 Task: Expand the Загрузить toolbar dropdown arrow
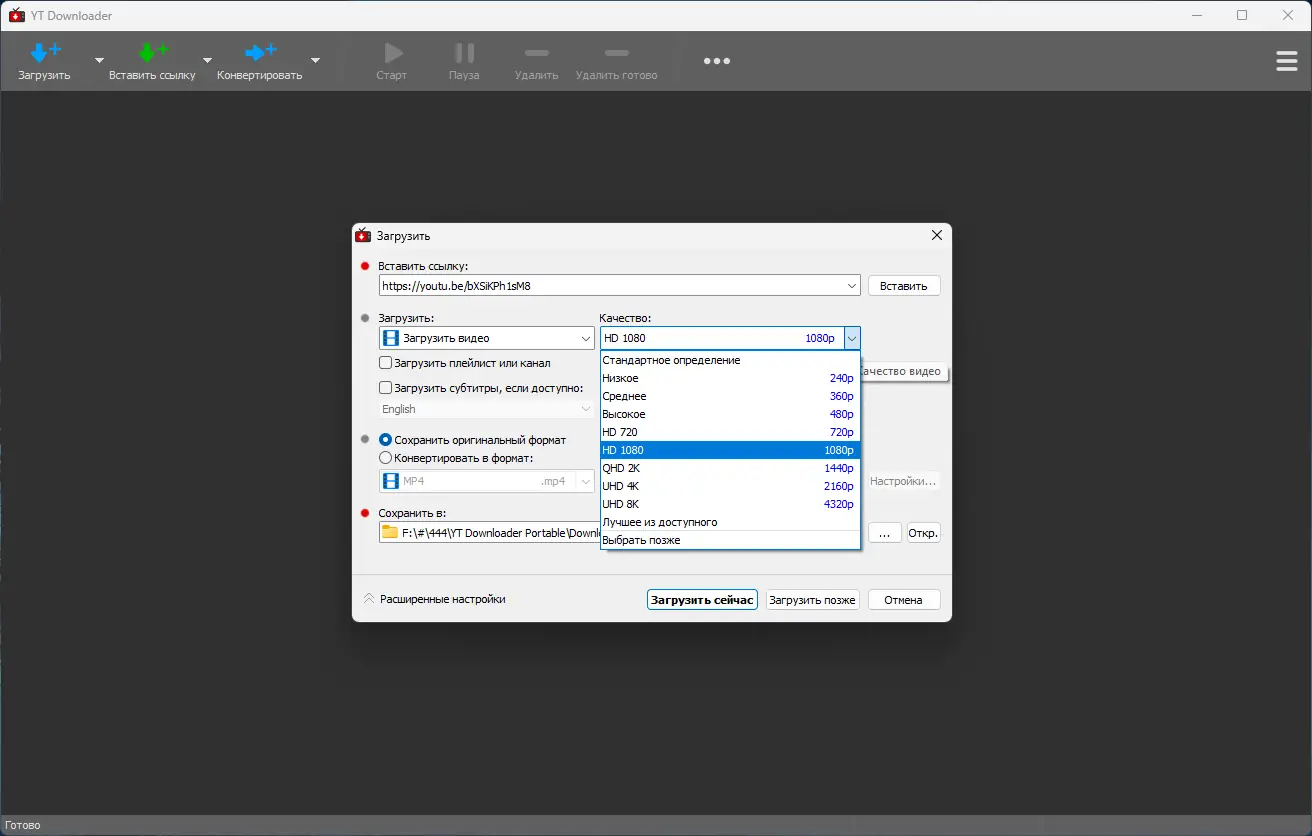[99, 61]
